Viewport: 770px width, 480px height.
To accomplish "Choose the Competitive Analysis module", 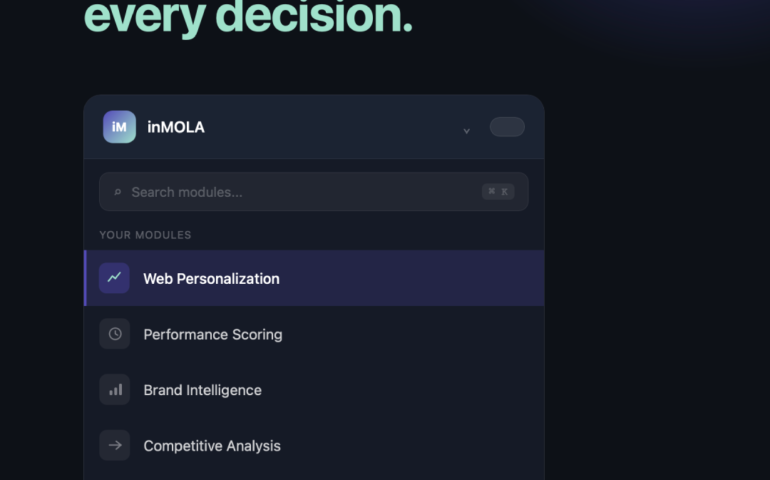I will click(211, 447).
